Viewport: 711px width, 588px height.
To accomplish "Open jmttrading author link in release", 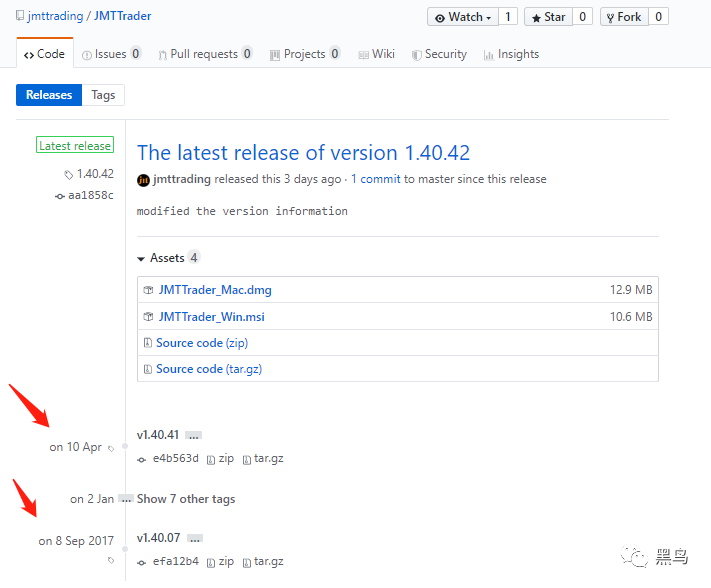I will 182,179.
